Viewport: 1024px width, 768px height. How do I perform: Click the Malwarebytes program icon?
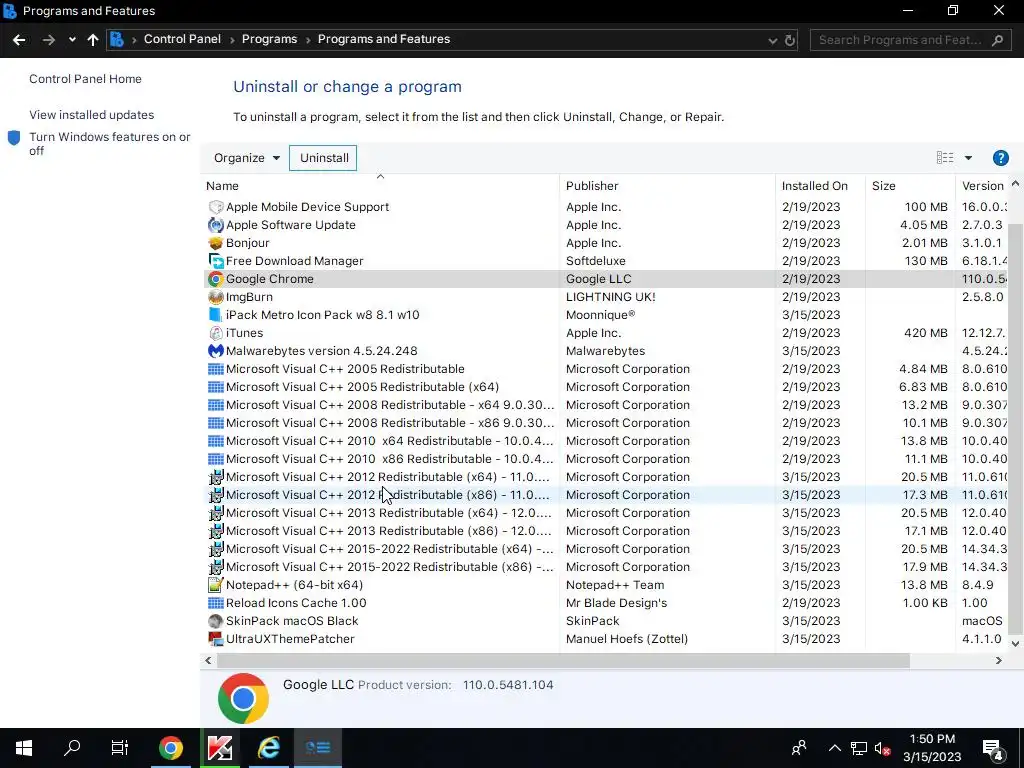point(216,351)
